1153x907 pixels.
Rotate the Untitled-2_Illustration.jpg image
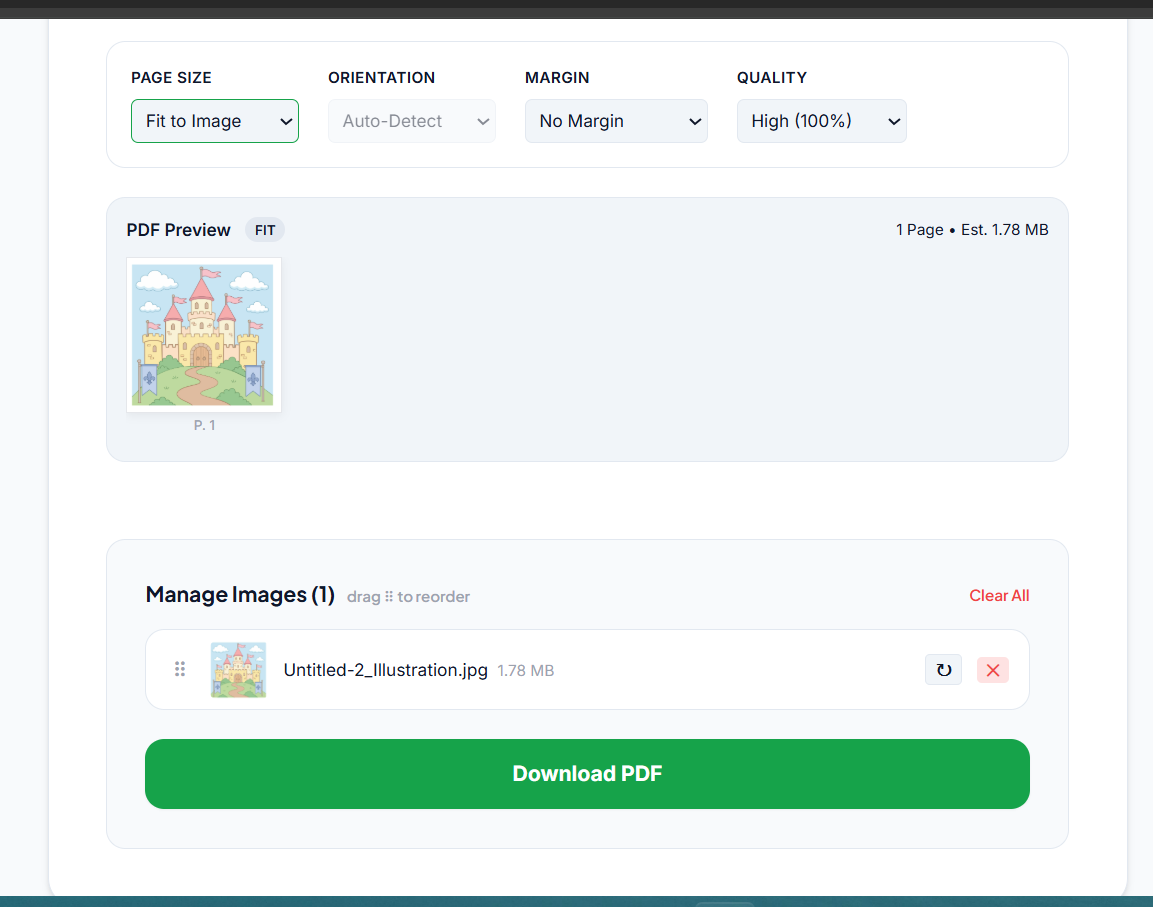pyautogui.click(x=943, y=670)
